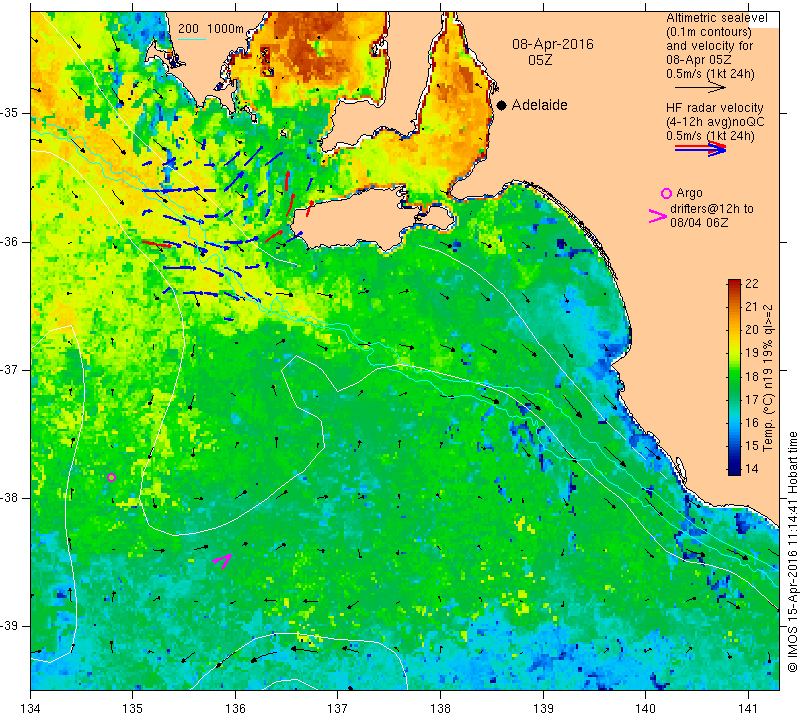Click the 05Z time label

click(540, 60)
